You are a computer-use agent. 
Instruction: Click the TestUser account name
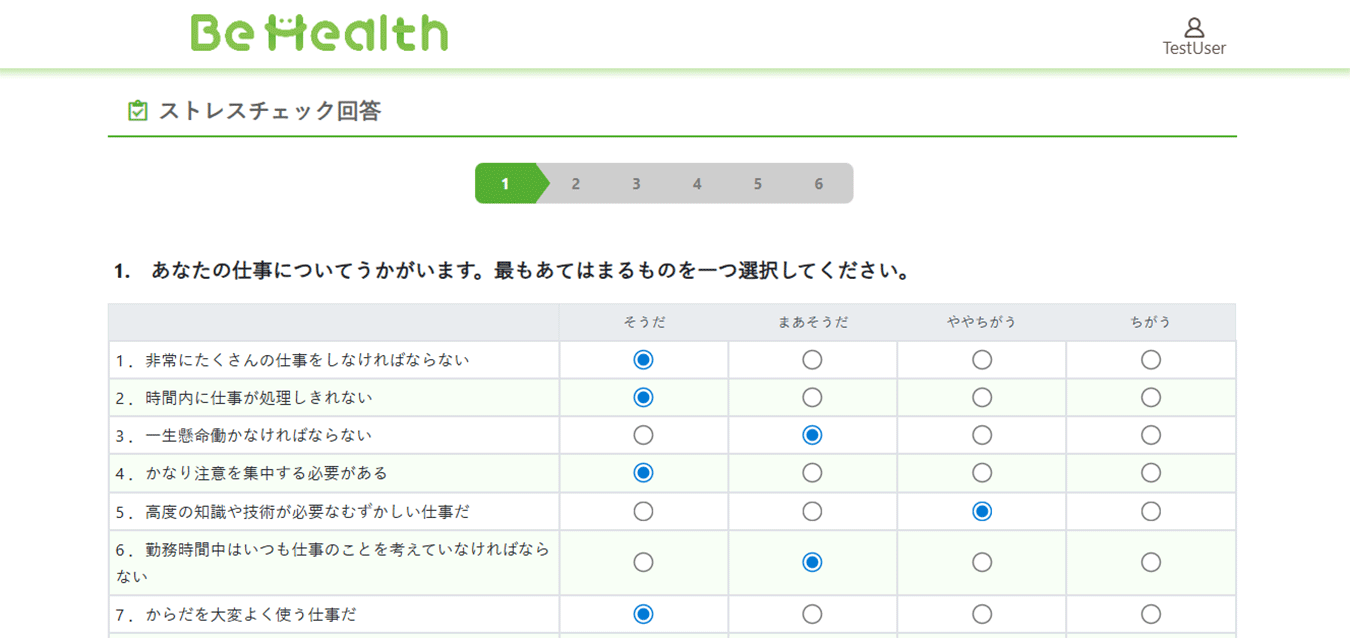(1194, 48)
